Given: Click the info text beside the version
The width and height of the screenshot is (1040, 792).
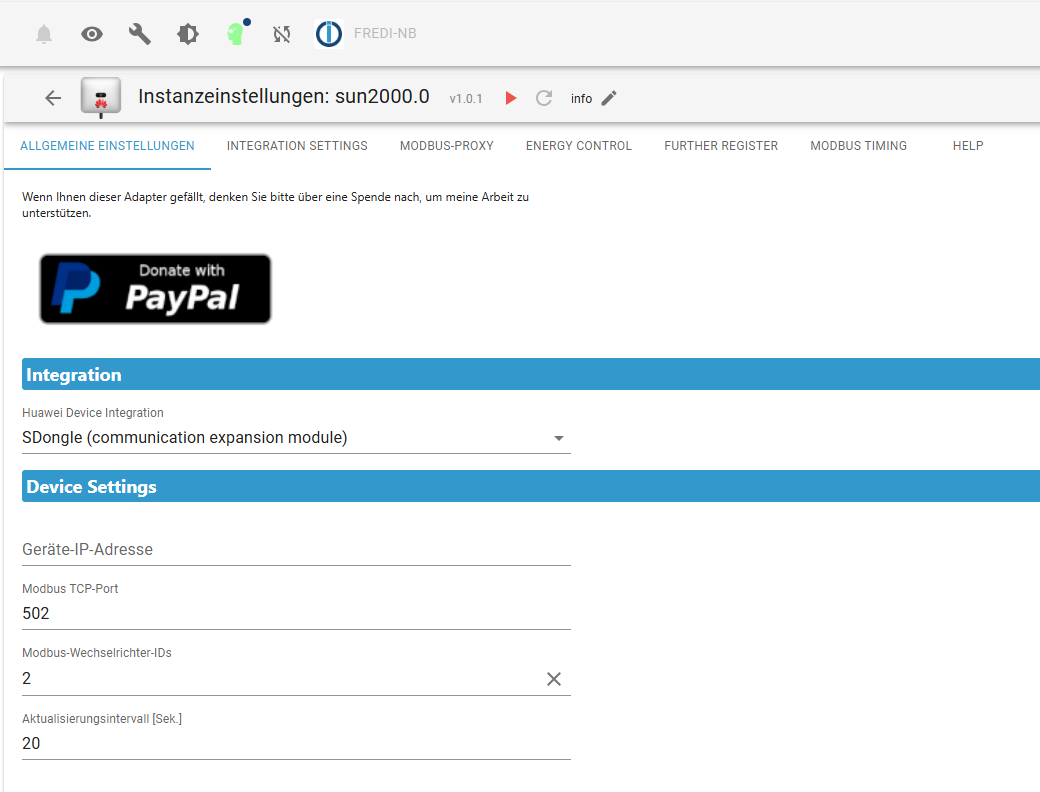Looking at the screenshot, I should tap(582, 99).
